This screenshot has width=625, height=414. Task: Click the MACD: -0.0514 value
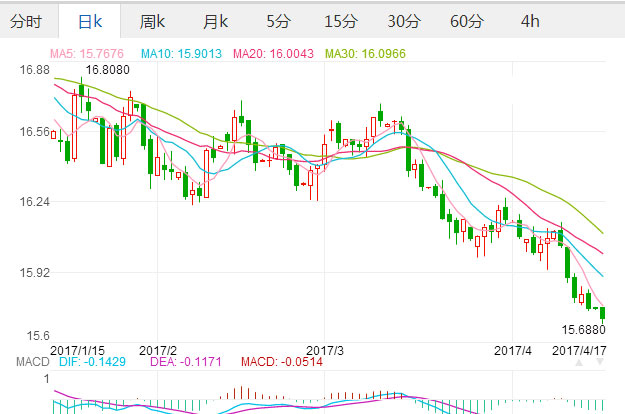click(x=282, y=362)
